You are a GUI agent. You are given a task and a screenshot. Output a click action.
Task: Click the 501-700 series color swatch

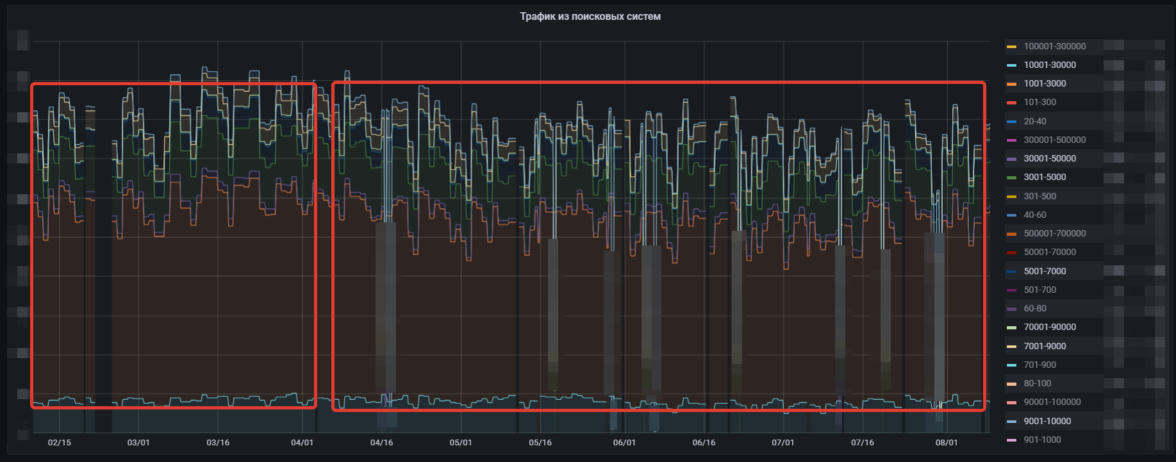(x=1011, y=290)
